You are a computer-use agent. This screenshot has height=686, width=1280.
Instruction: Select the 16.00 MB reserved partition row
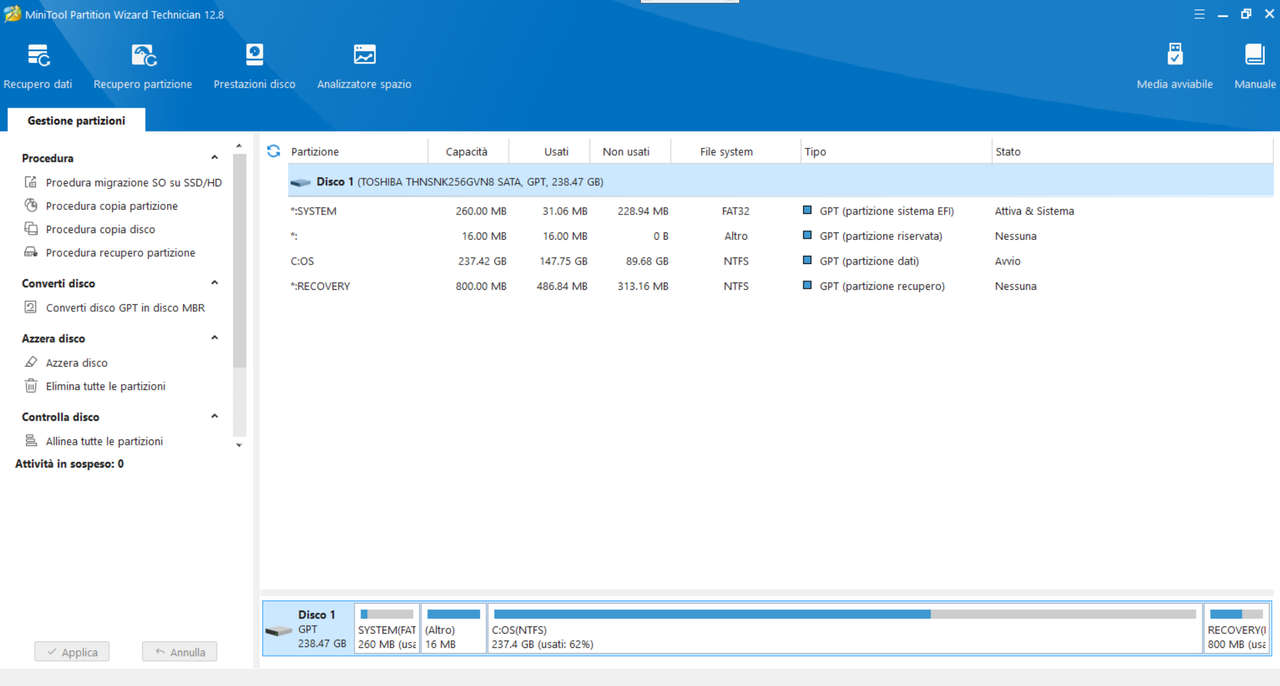point(780,236)
